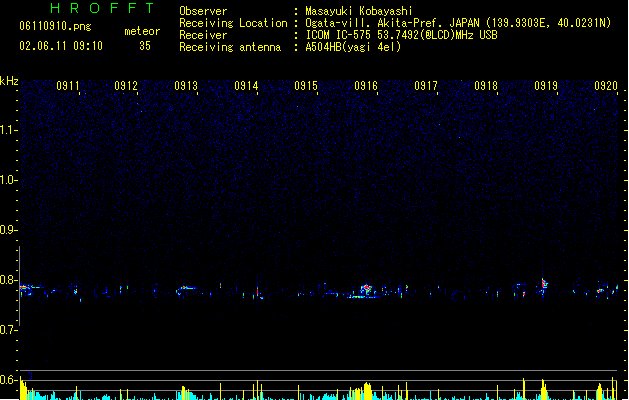Click the meteor echo below 0919
This screenshot has width=629, height=400.
click(544, 283)
